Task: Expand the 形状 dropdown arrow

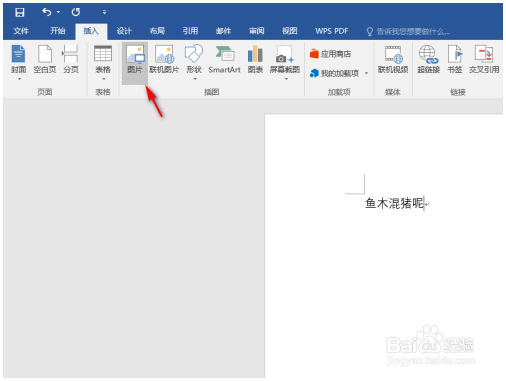Action: pos(195,79)
